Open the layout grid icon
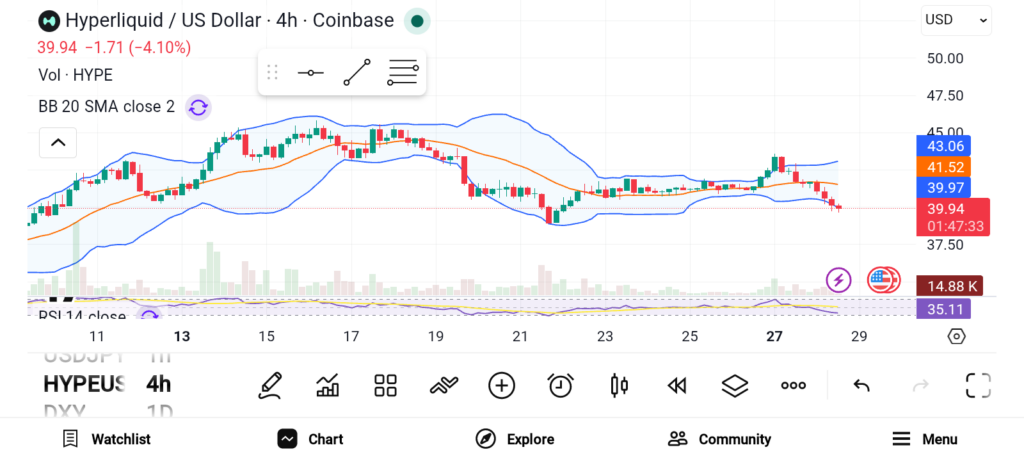Screen dimensions: 1024x461 (385, 385)
